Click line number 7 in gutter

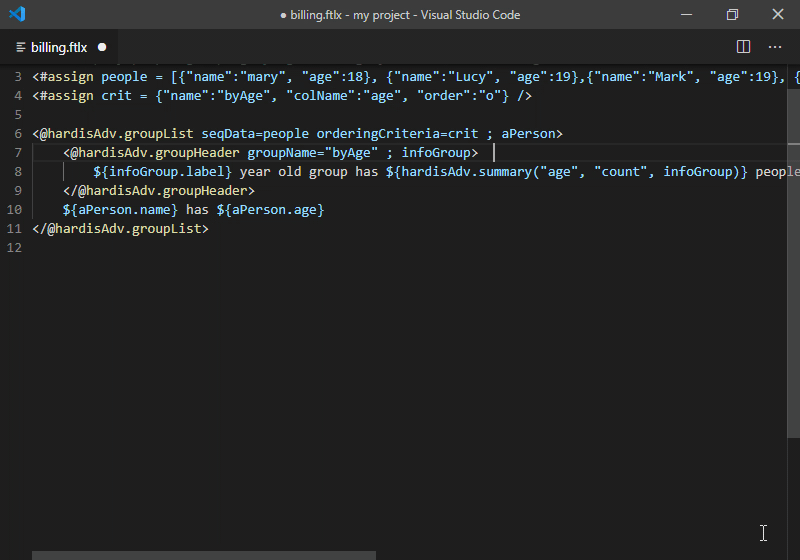coord(18,153)
